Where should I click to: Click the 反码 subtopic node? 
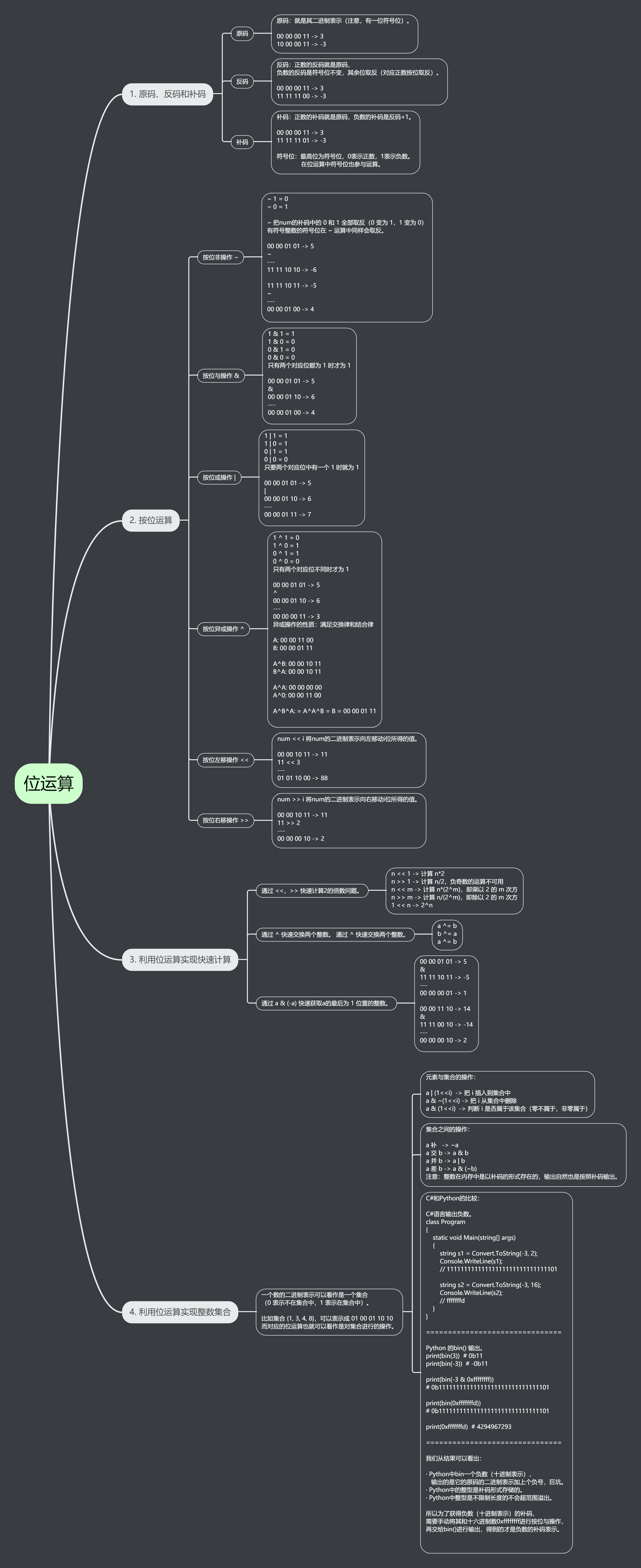242,81
